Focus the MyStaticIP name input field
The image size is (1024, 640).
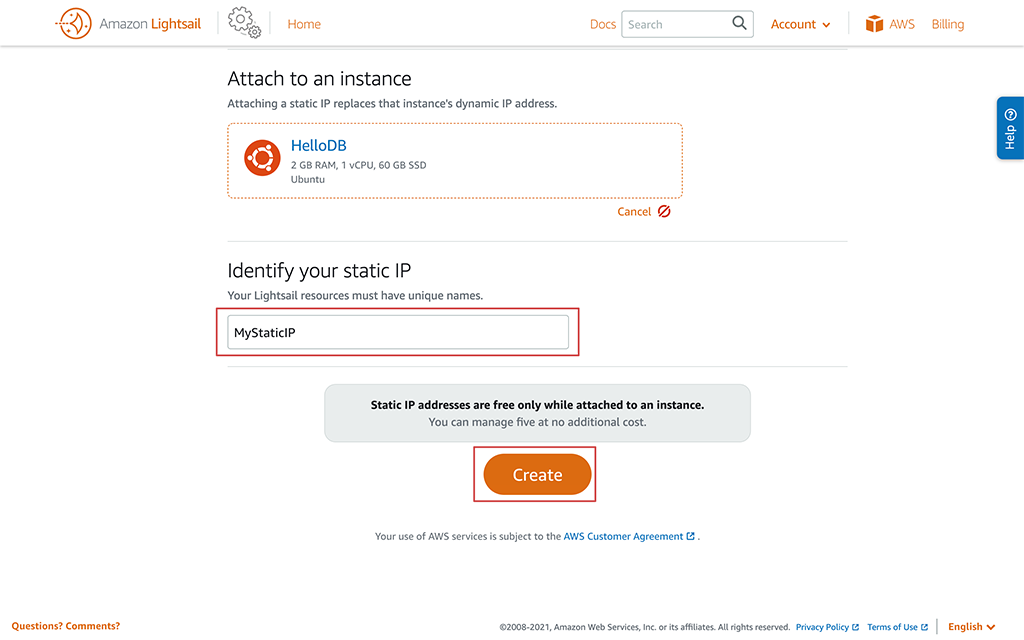click(x=398, y=332)
